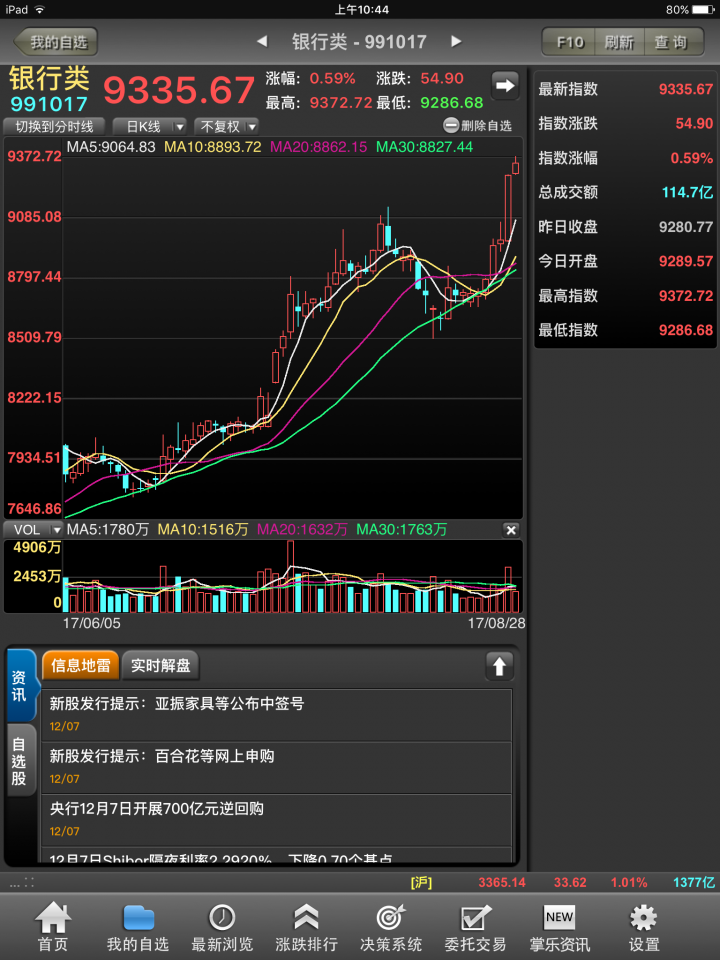The image size is (720, 960).
Task: Tap the 17/06/05 date label
Action: (x=92, y=623)
